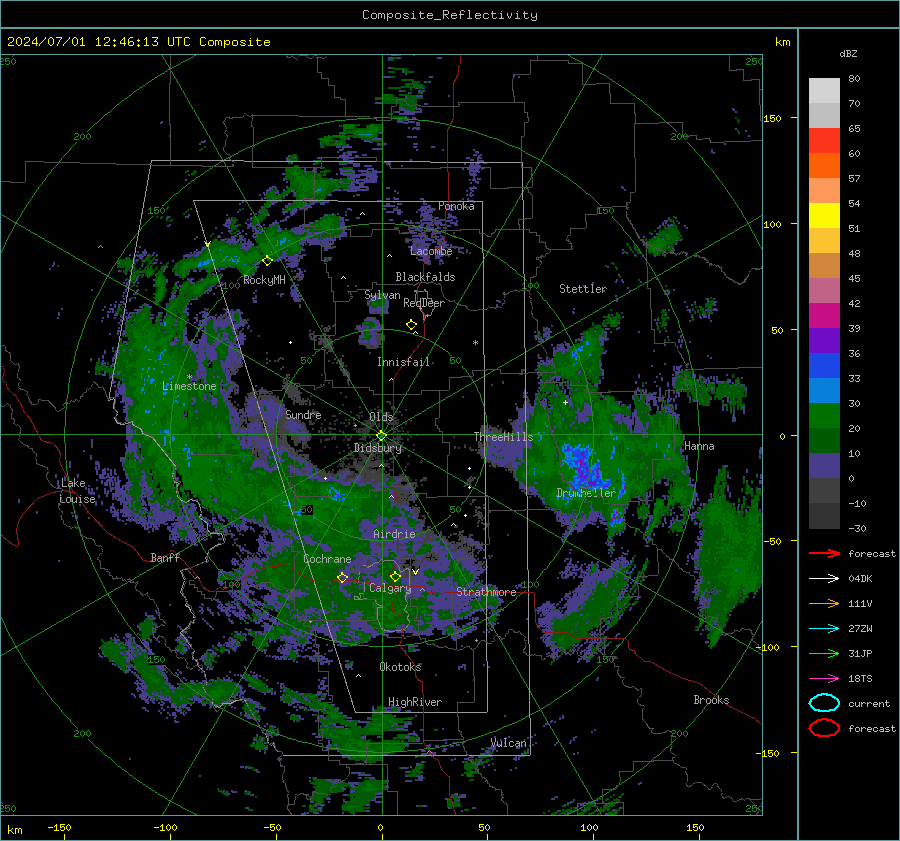Viewport: 900px width, 841px height.
Task: Select the orange 111V arrow legend icon
Action: [824, 603]
